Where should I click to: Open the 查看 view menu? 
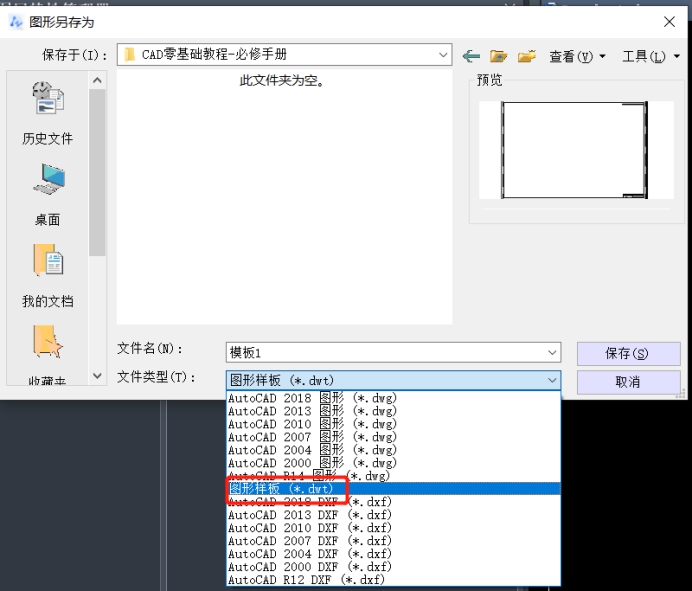click(577, 57)
